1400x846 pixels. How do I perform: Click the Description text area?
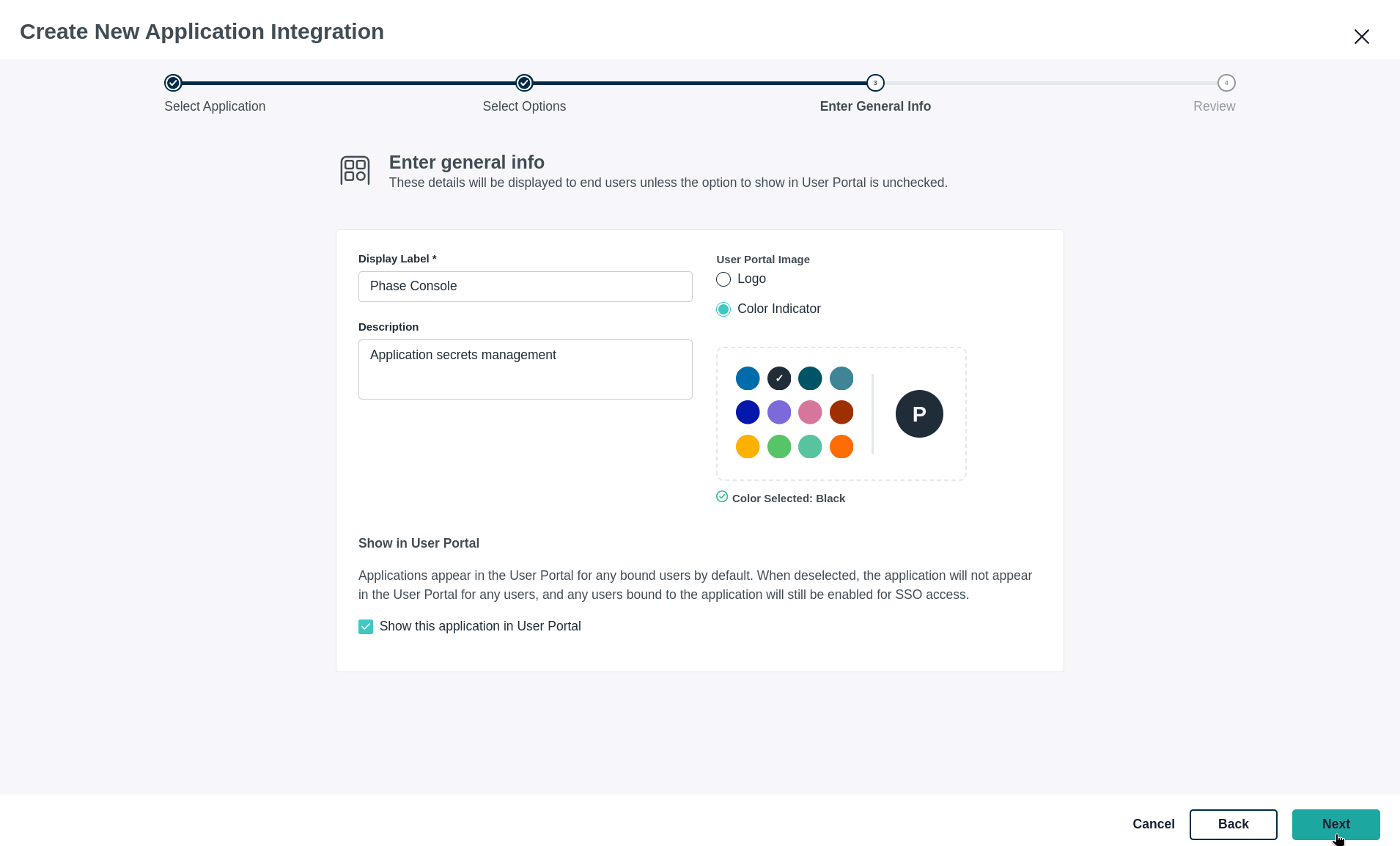click(525, 369)
